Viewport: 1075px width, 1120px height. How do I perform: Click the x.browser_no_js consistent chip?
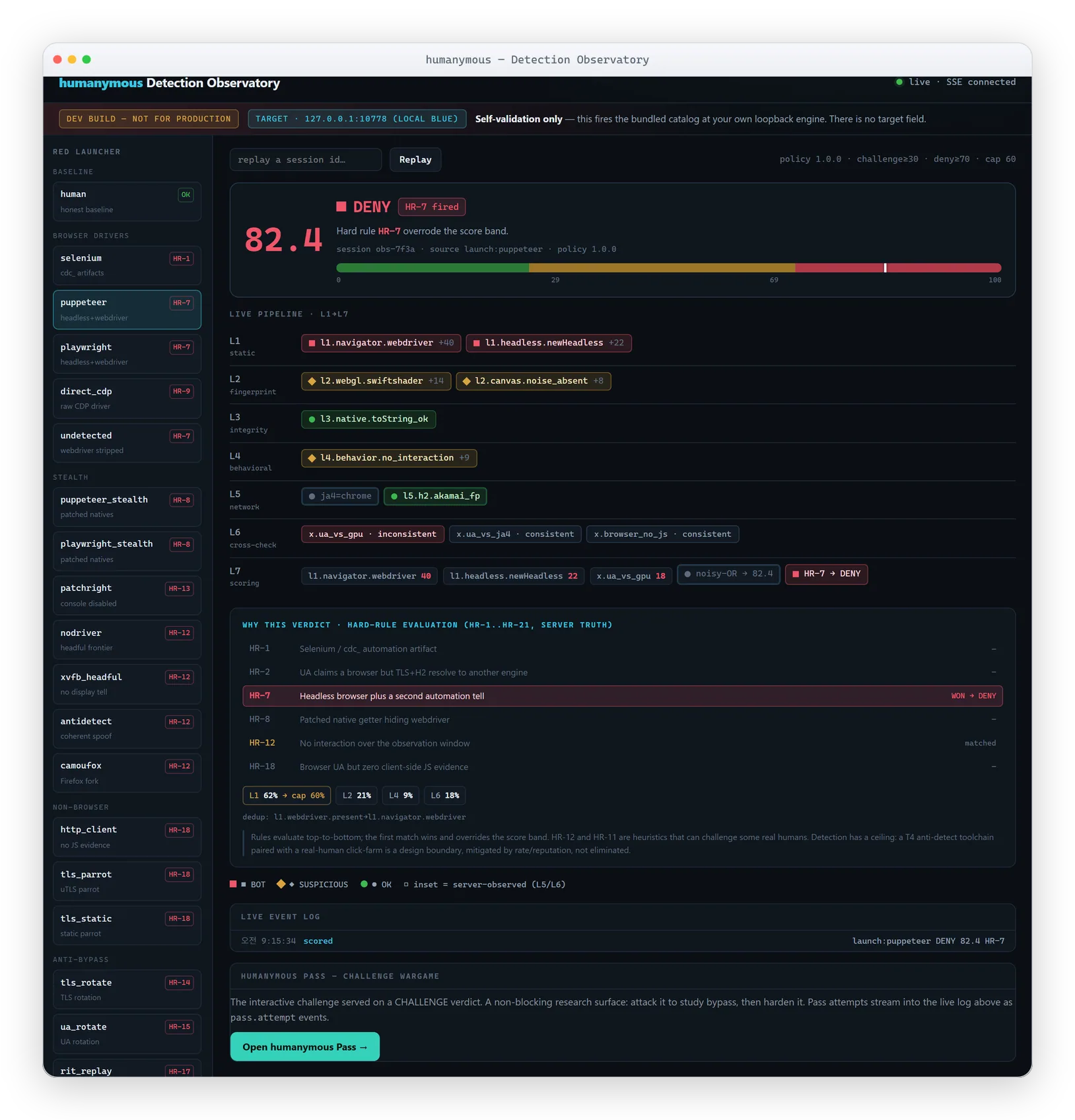coord(662,534)
